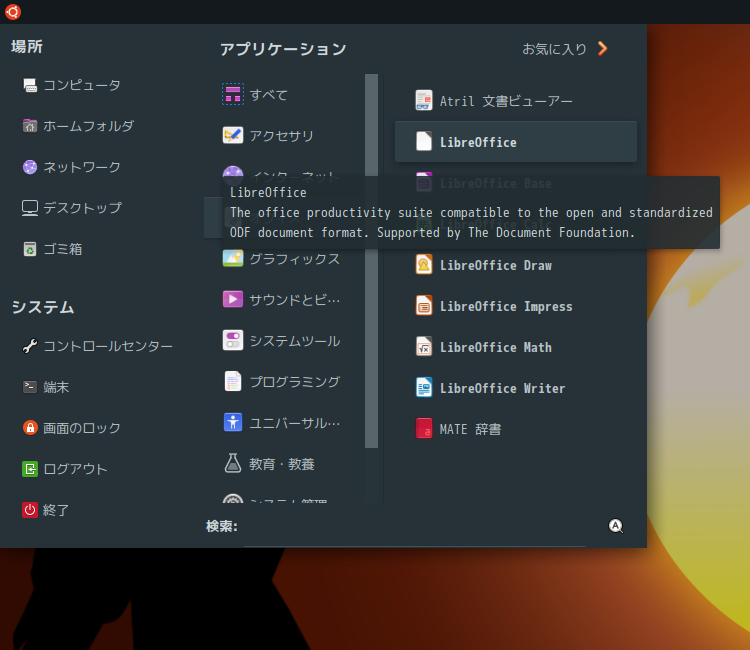
Task: Click the 教育・教養 label text
Action: click(x=282, y=464)
